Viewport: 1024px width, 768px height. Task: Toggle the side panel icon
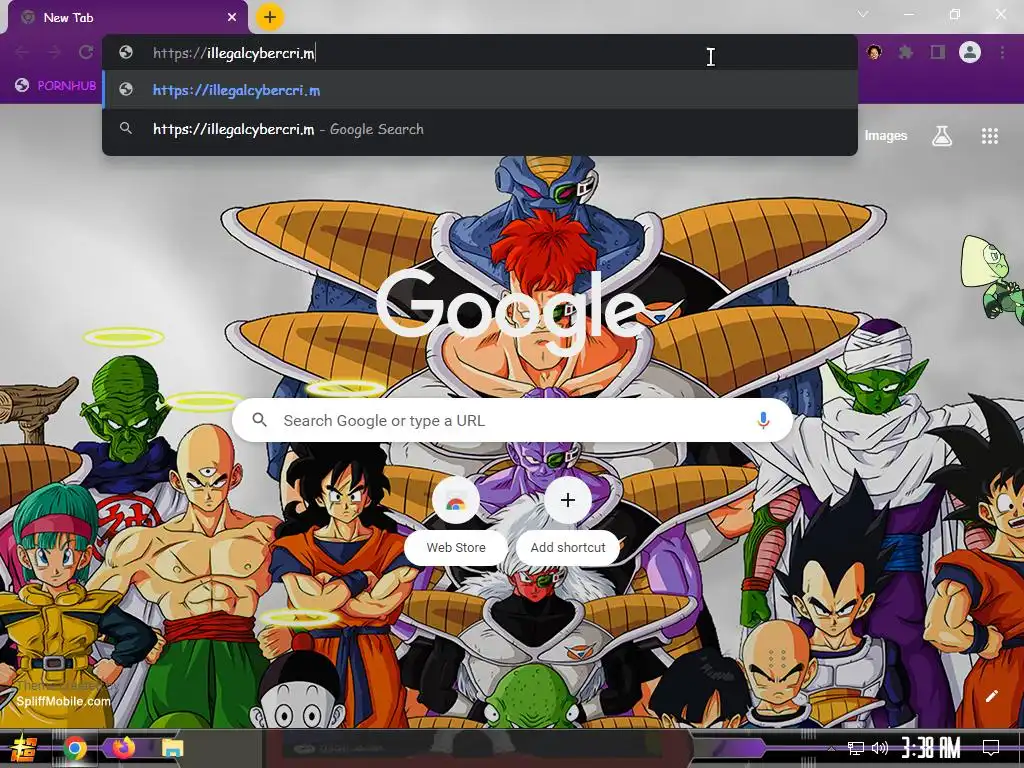click(938, 52)
